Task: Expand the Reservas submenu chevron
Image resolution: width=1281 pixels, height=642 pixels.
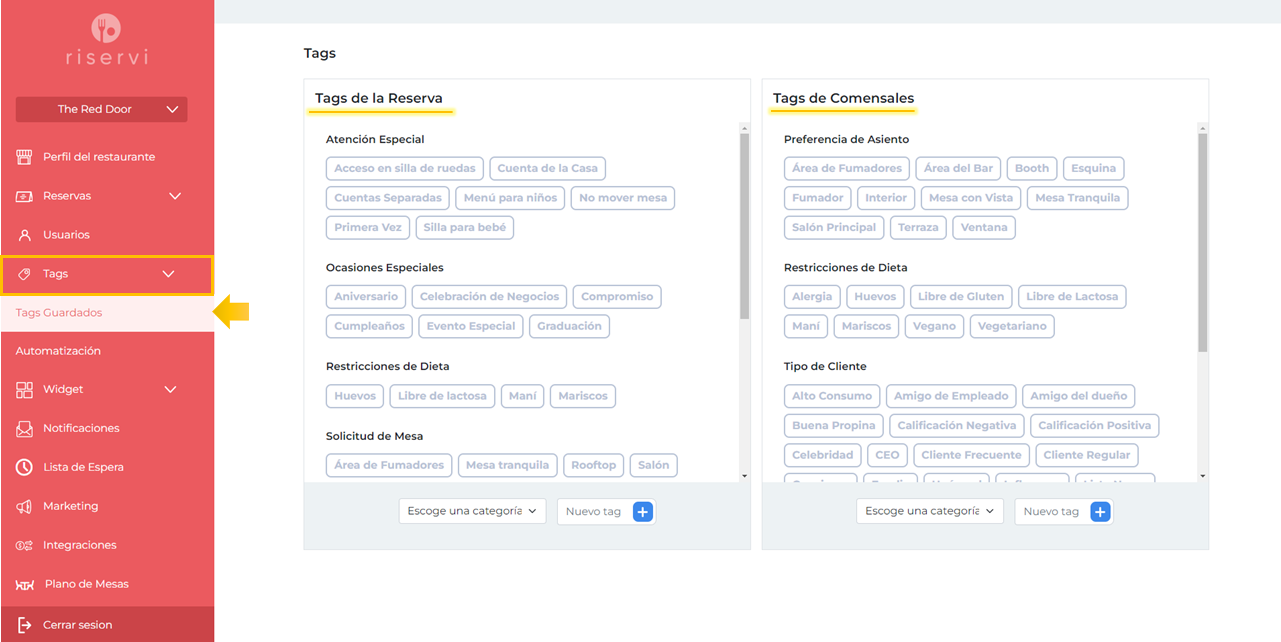Action: click(175, 196)
